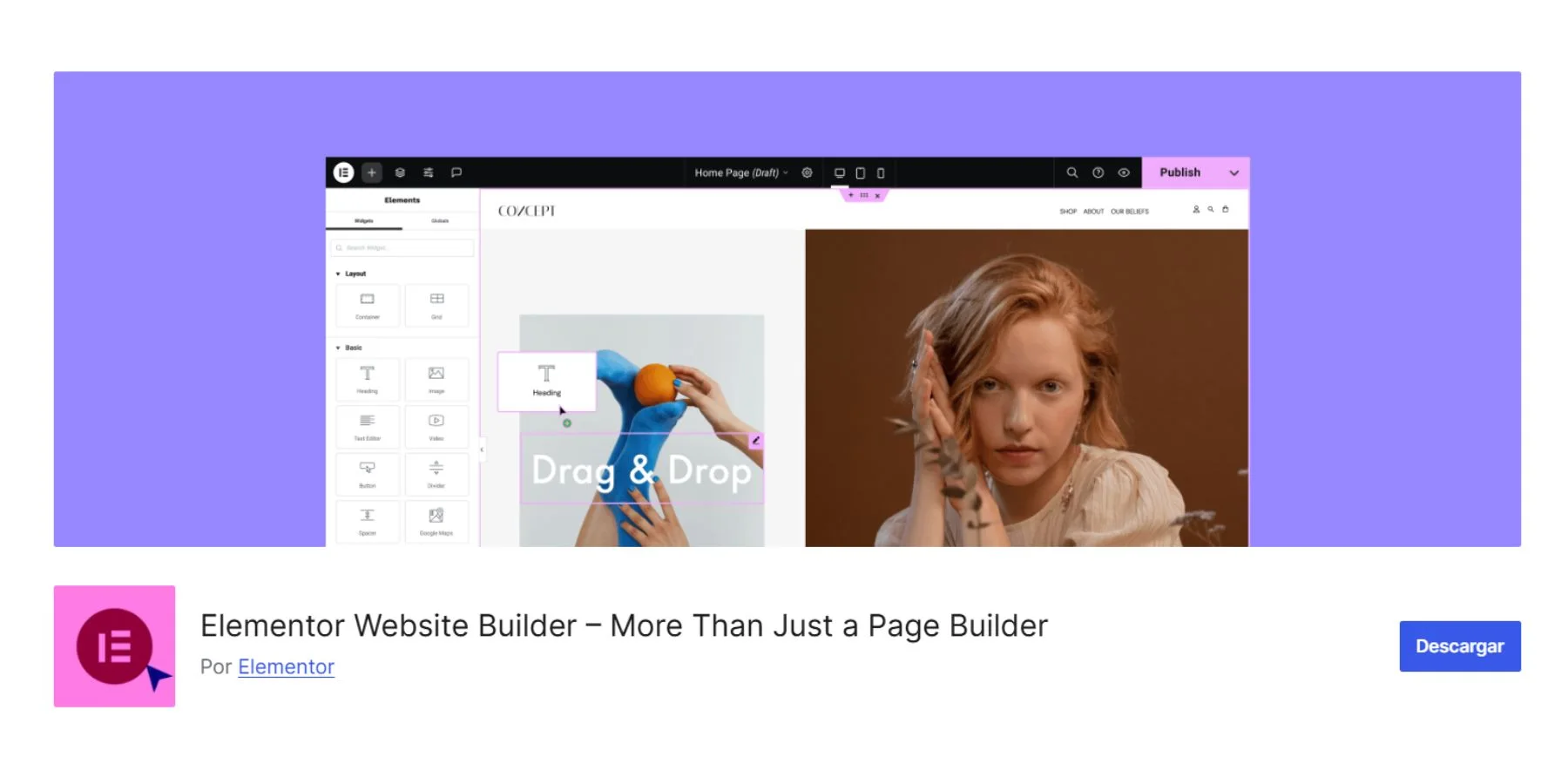Select the Widgets tab
This screenshot has height=784, width=1568.
click(x=363, y=220)
